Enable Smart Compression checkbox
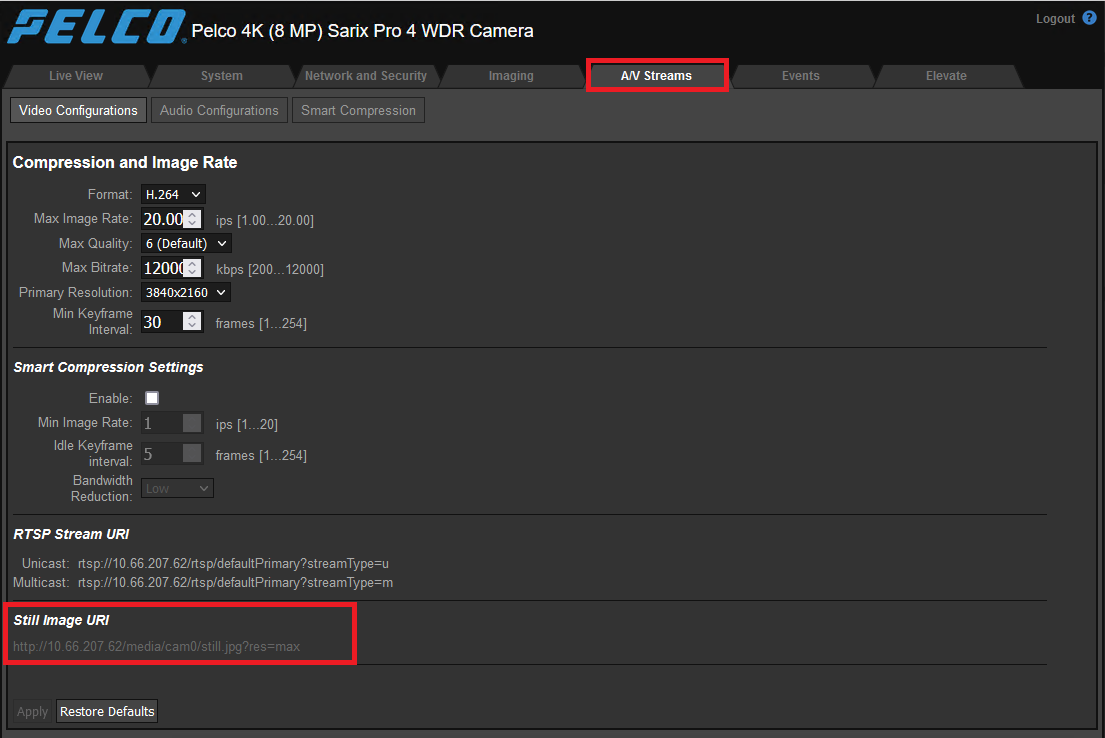1105x738 pixels. coord(152,398)
